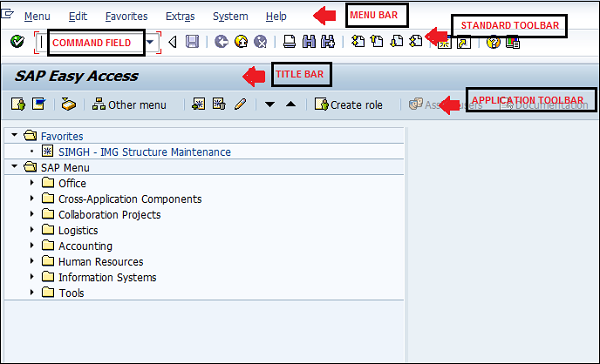Viewport: 600px width, 364px height.
Task: Expand the Logistics folder
Action: [32, 230]
